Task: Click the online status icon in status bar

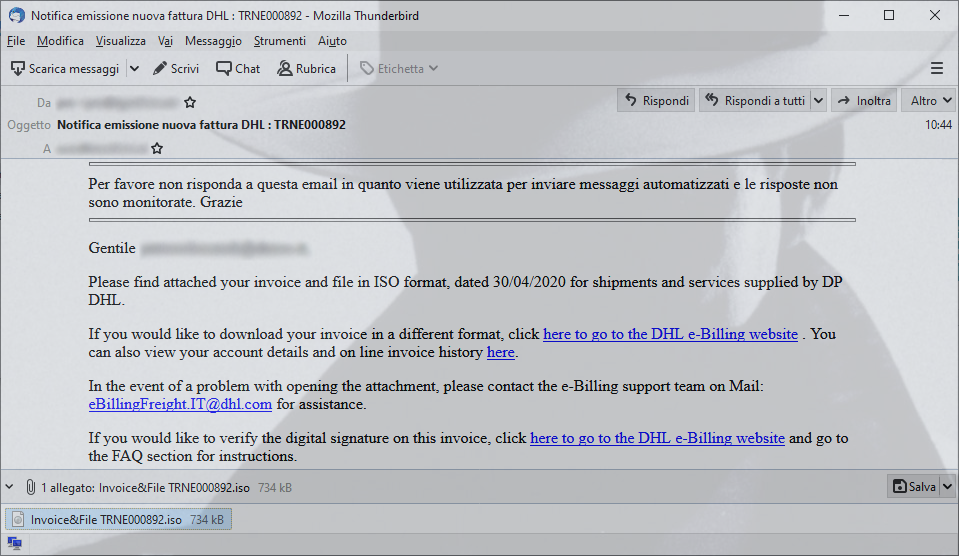Action: click(15, 543)
